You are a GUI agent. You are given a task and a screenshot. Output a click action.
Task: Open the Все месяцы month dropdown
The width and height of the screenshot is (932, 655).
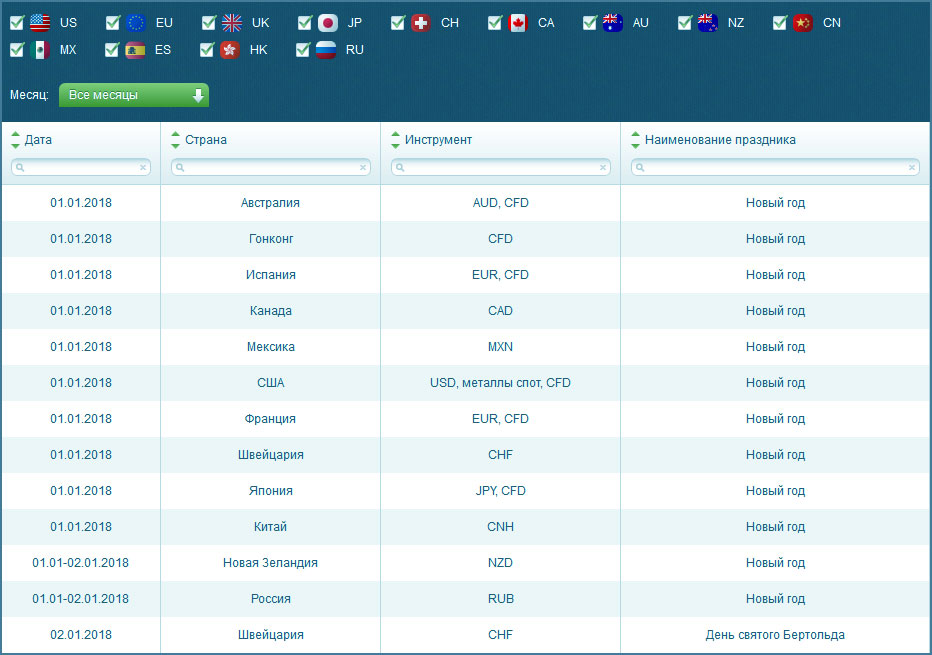(134, 95)
